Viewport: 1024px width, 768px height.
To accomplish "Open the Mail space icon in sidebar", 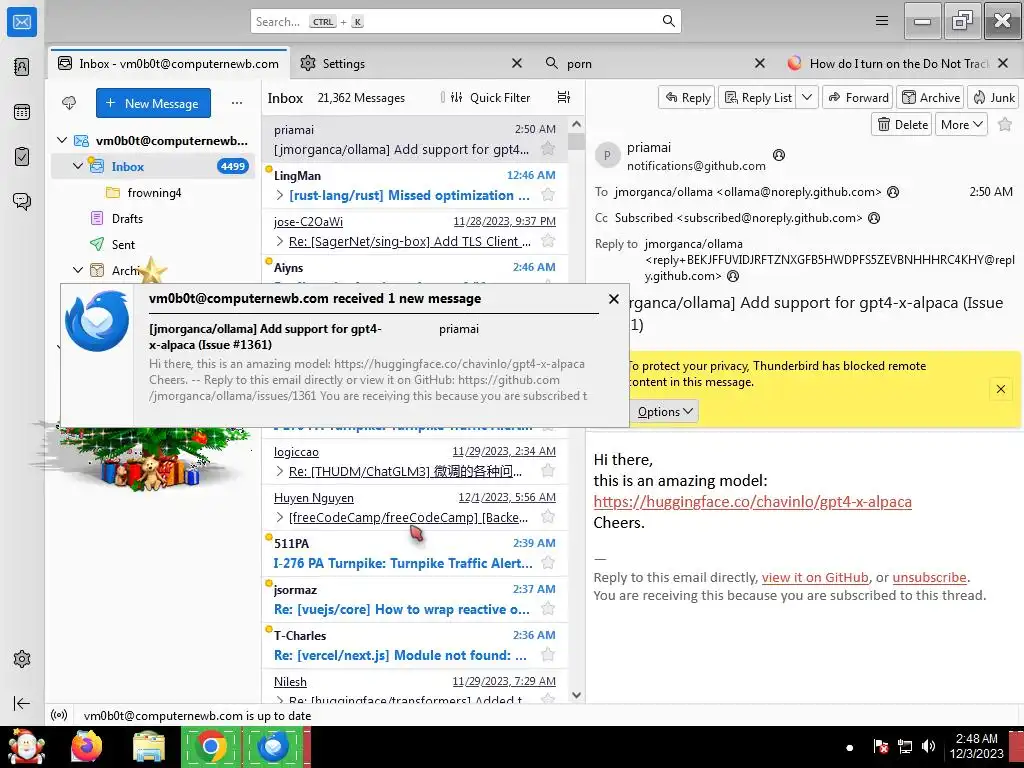I will pyautogui.click(x=22, y=22).
